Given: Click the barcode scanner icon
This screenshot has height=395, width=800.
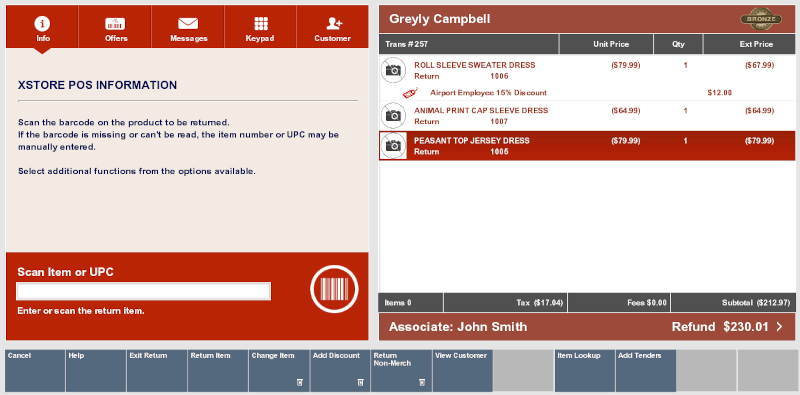Looking at the screenshot, I should 334,289.
